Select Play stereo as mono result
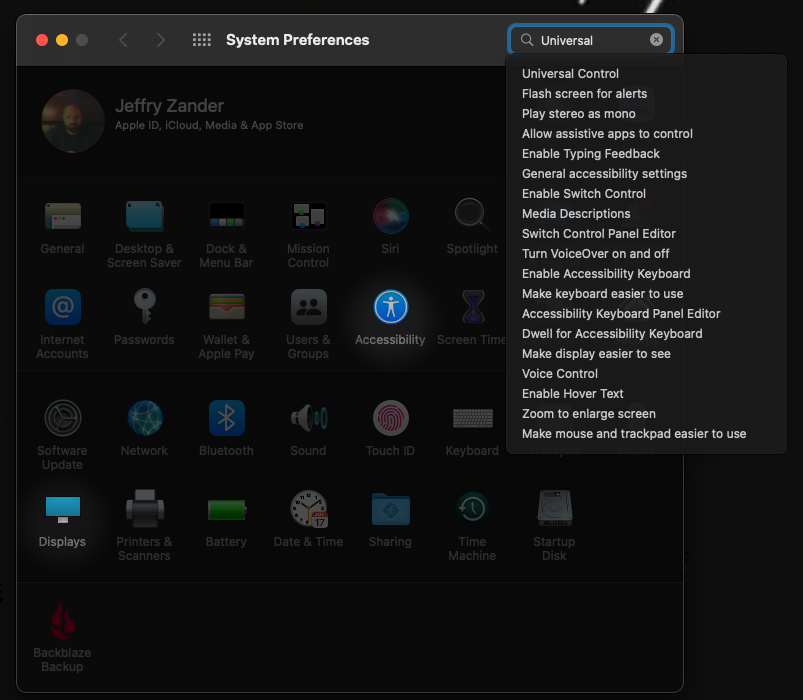Viewport: 803px width, 700px height. tap(579, 114)
